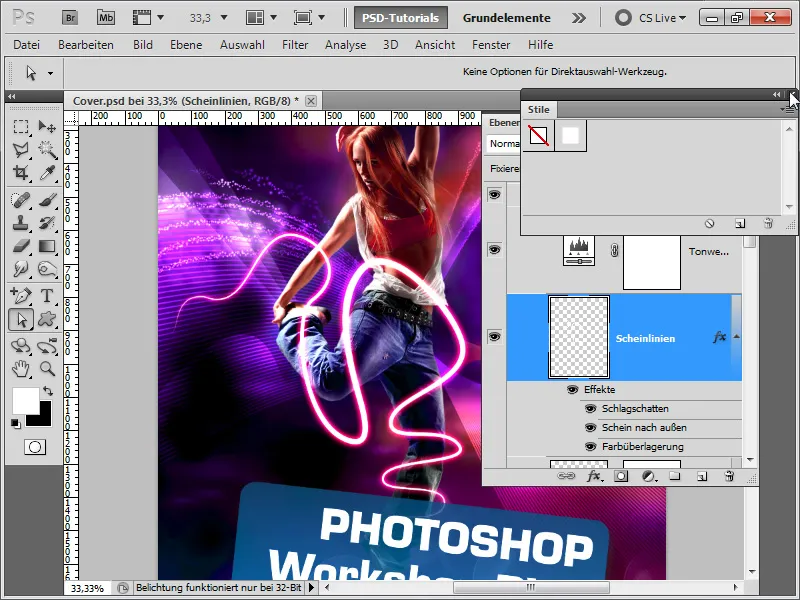Image resolution: width=800 pixels, height=600 pixels.
Task: Create a new layer from Layers panel footer
Action: (702, 477)
